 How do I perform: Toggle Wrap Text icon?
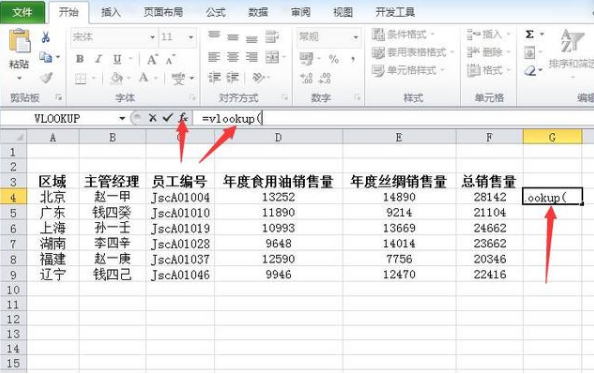tap(272, 37)
